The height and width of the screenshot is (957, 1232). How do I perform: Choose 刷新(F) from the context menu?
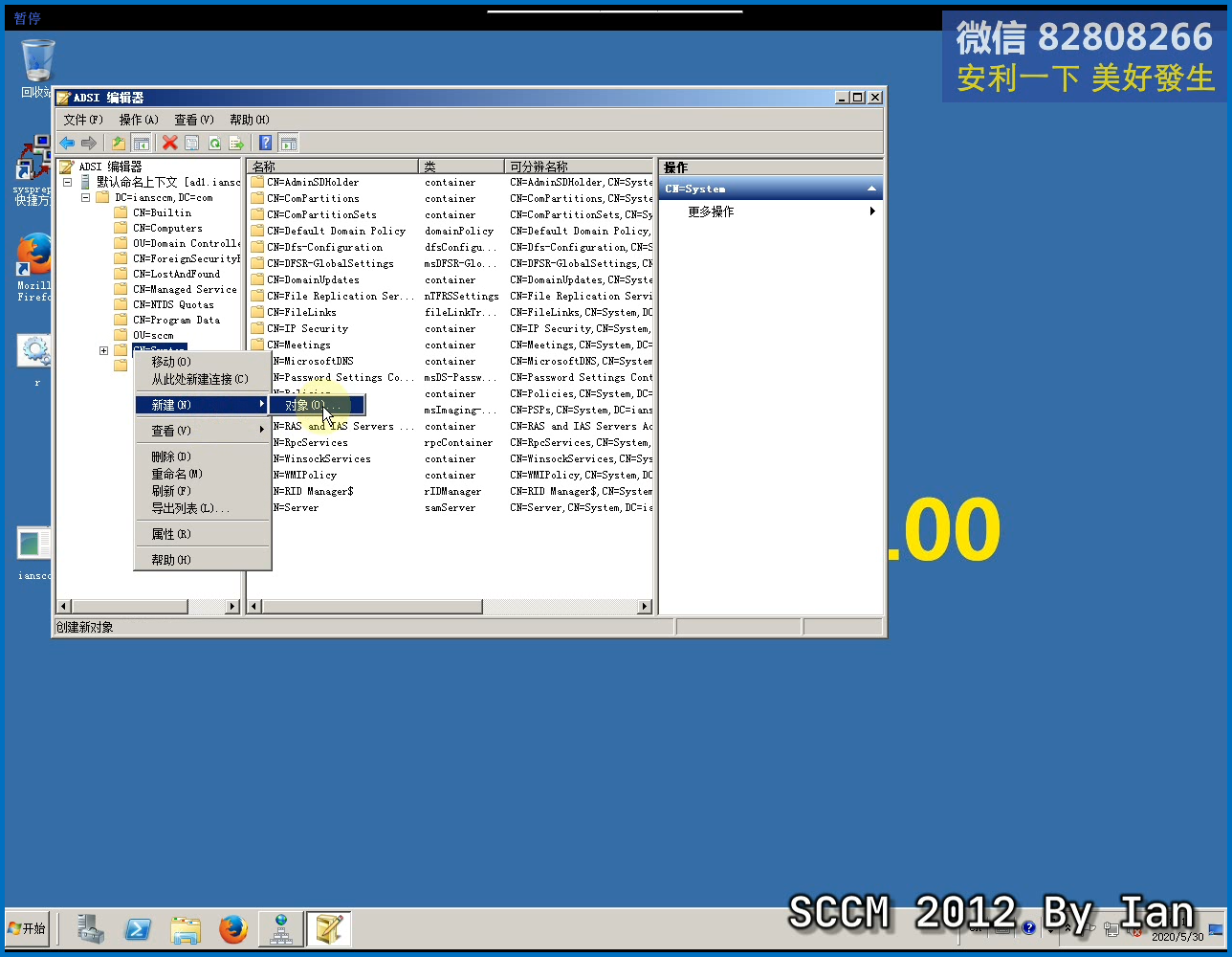(x=203, y=491)
